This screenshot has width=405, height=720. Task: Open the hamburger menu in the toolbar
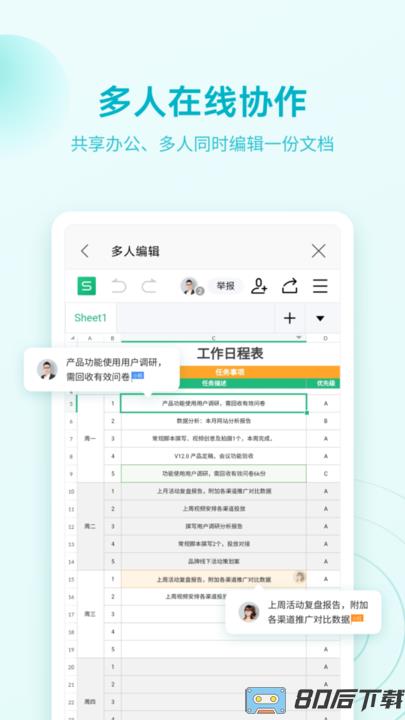click(x=320, y=286)
